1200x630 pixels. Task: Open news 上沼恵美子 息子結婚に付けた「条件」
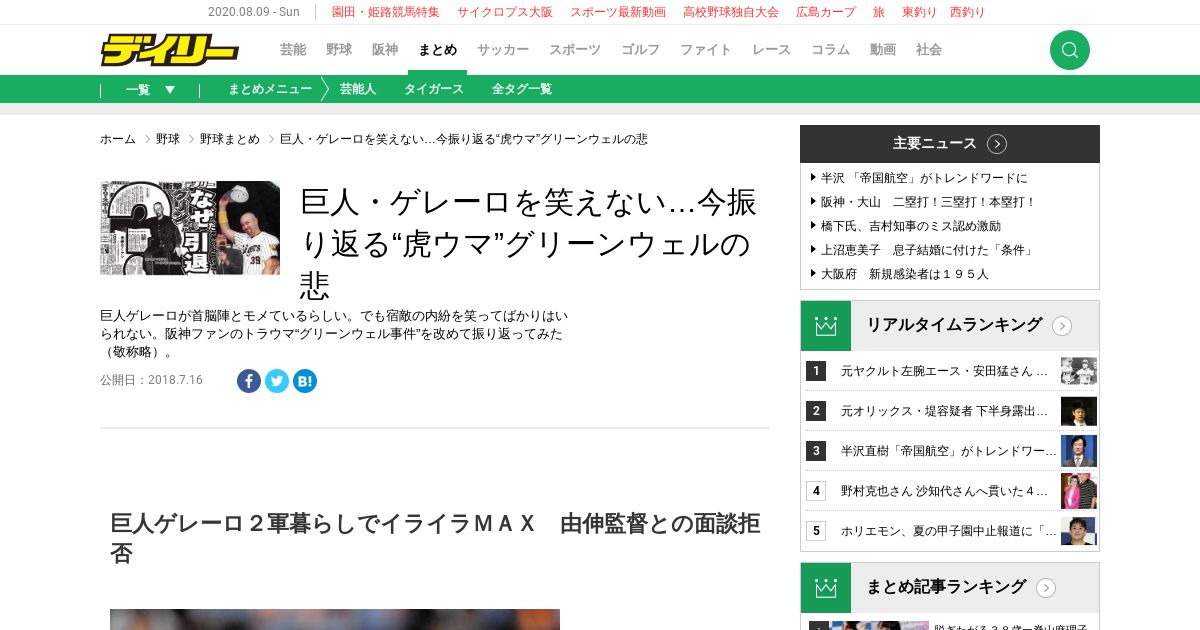coord(927,250)
